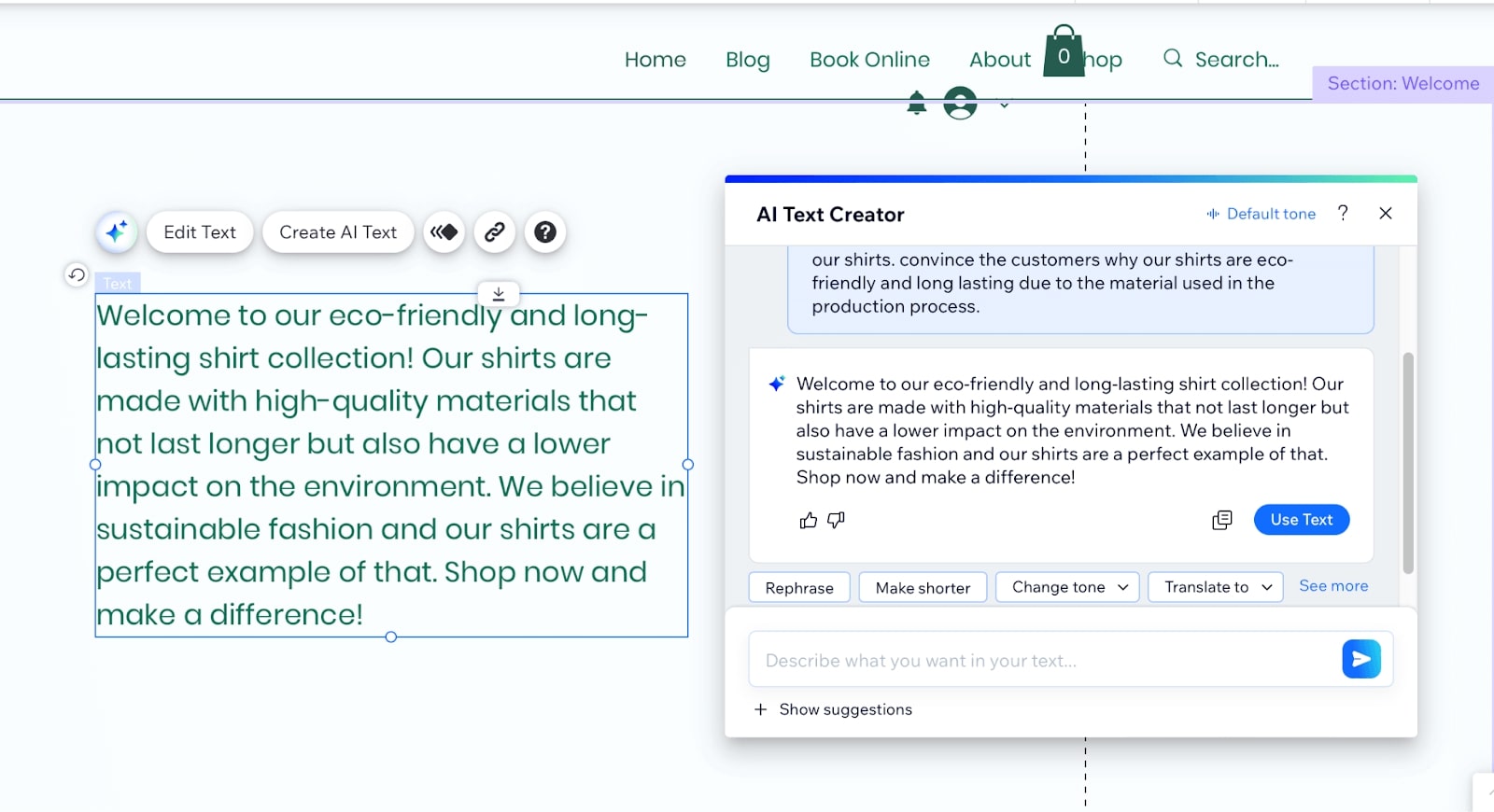Open the help question mark in the text toolbar
The width and height of the screenshot is (1494, 812).
tap(545, 232)
